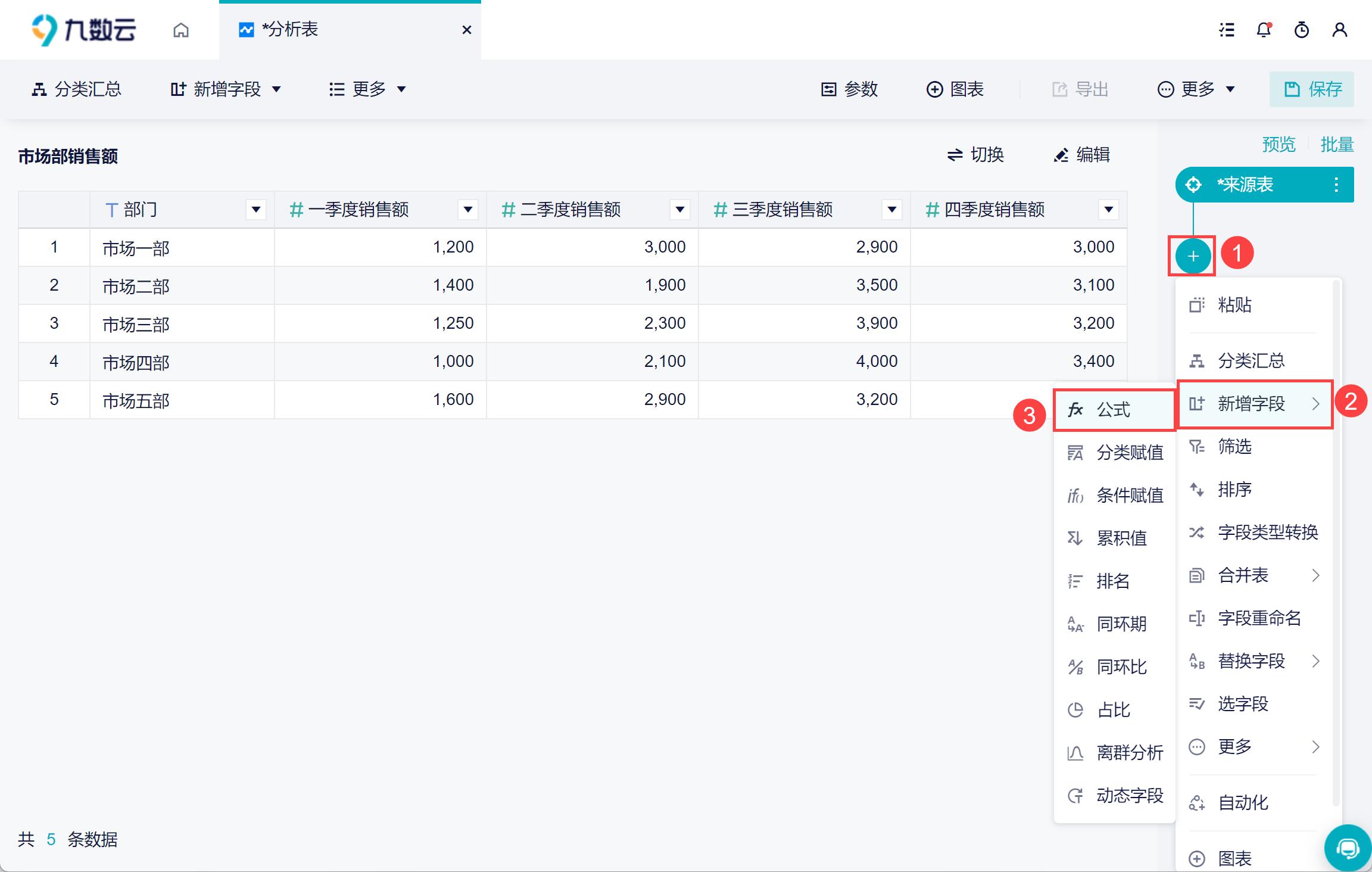The image size is (1372, 872).
Task: Click the 市场三部 cell
Action: 182,323
